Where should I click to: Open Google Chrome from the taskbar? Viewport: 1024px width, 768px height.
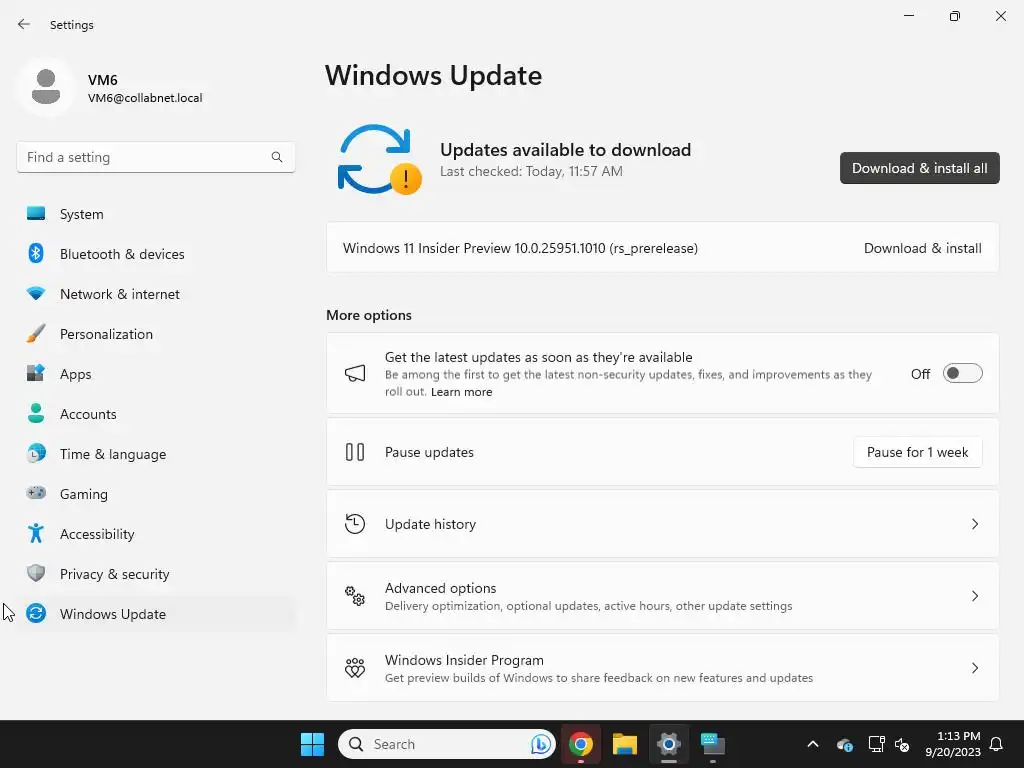[581, 744]
